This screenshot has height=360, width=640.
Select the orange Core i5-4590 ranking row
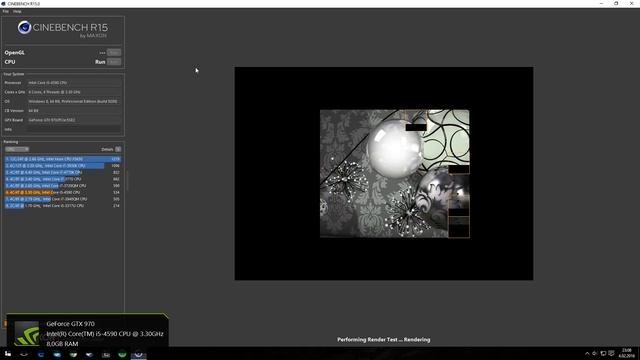click(63, 192)
